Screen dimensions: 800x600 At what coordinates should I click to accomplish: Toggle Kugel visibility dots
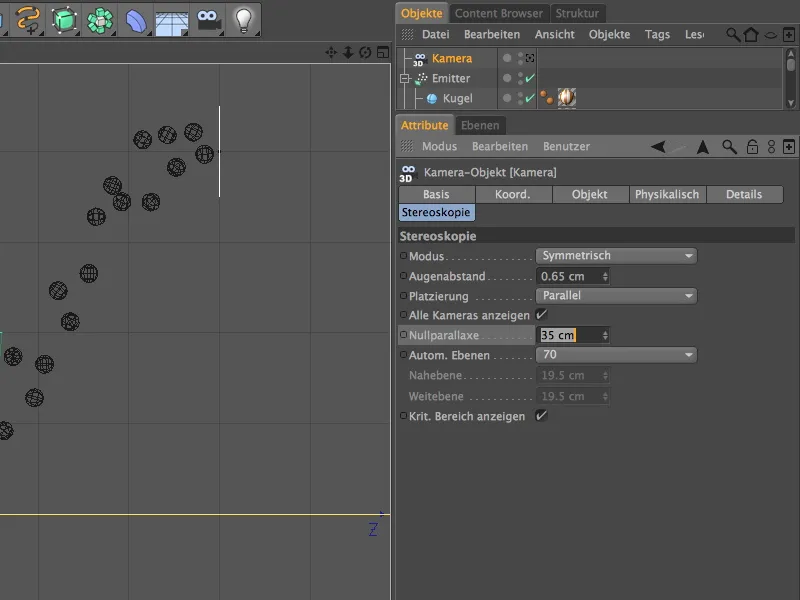pyautogui.click(x=520, y=98)
